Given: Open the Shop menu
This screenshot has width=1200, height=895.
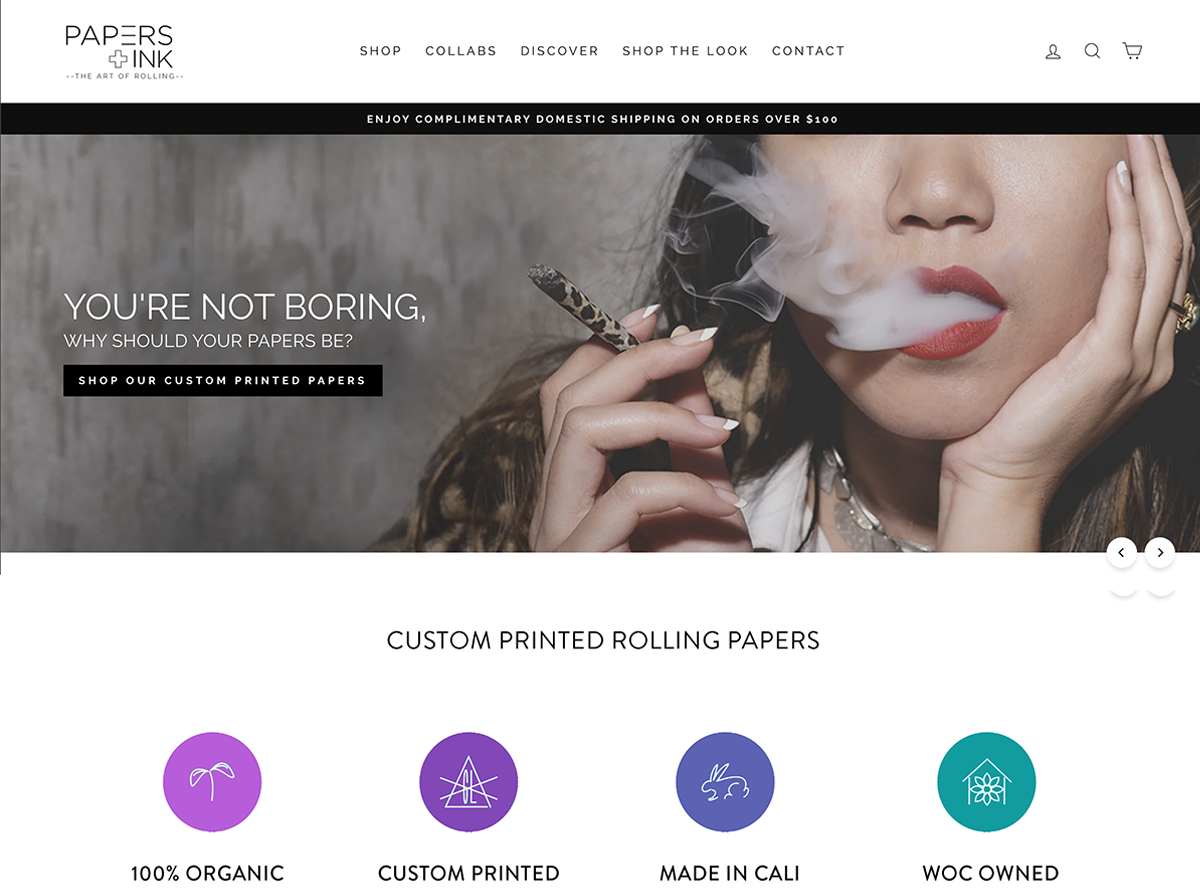Looking at the screenshot, I should tap(381, 51).
